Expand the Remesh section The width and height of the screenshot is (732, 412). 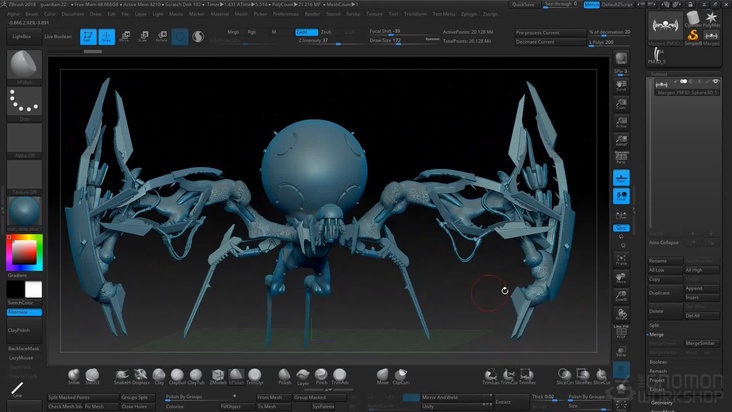coord(658,371)
